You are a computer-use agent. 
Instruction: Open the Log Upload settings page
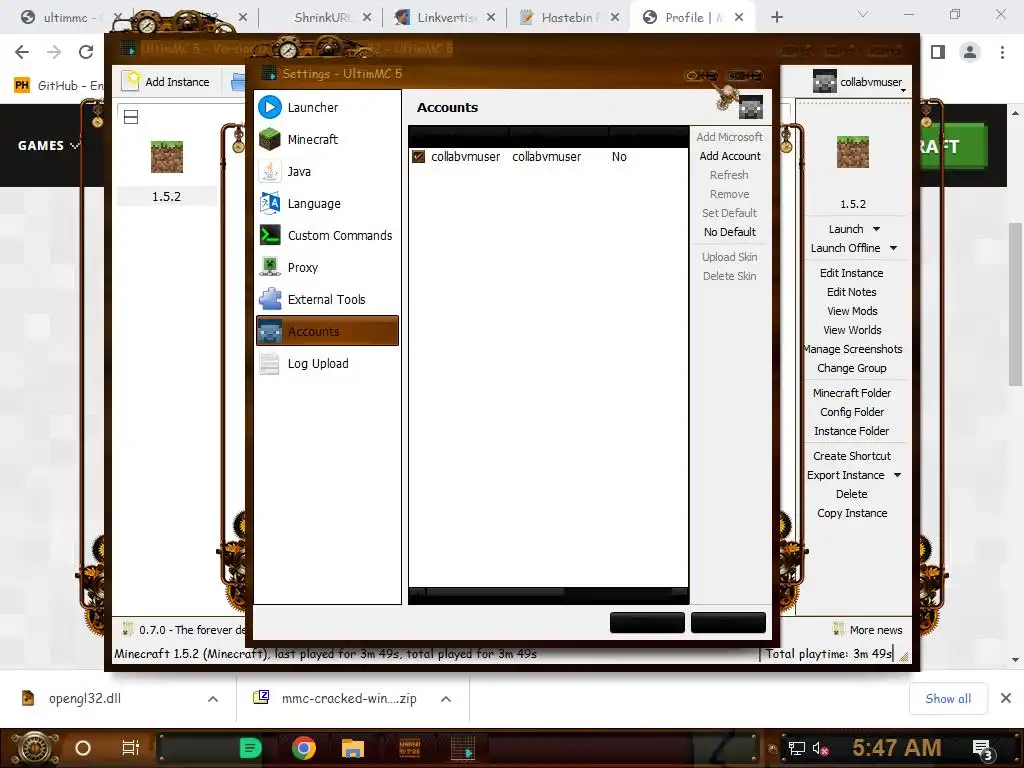327,363
